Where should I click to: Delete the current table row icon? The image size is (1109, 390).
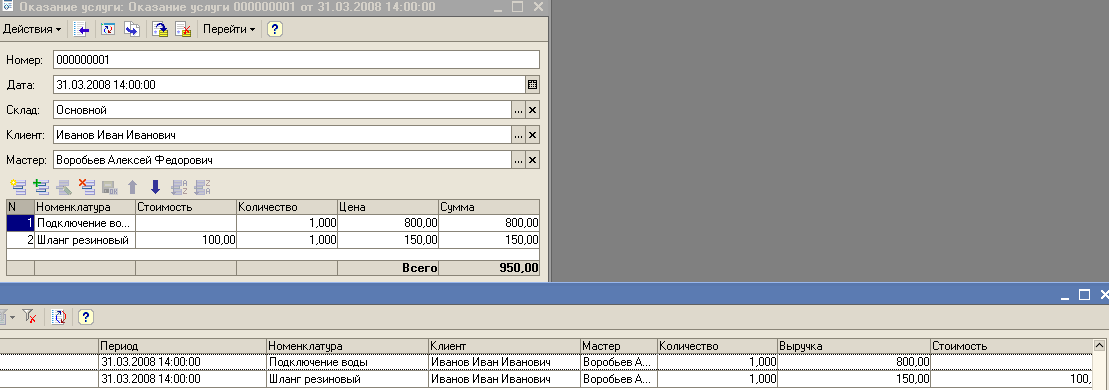tap(86, 187)
